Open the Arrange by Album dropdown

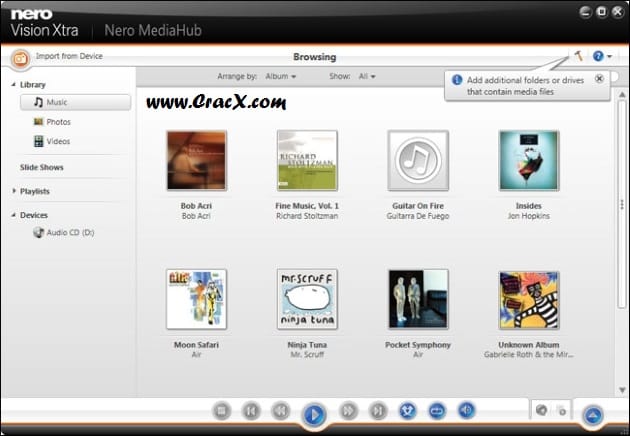280,76
